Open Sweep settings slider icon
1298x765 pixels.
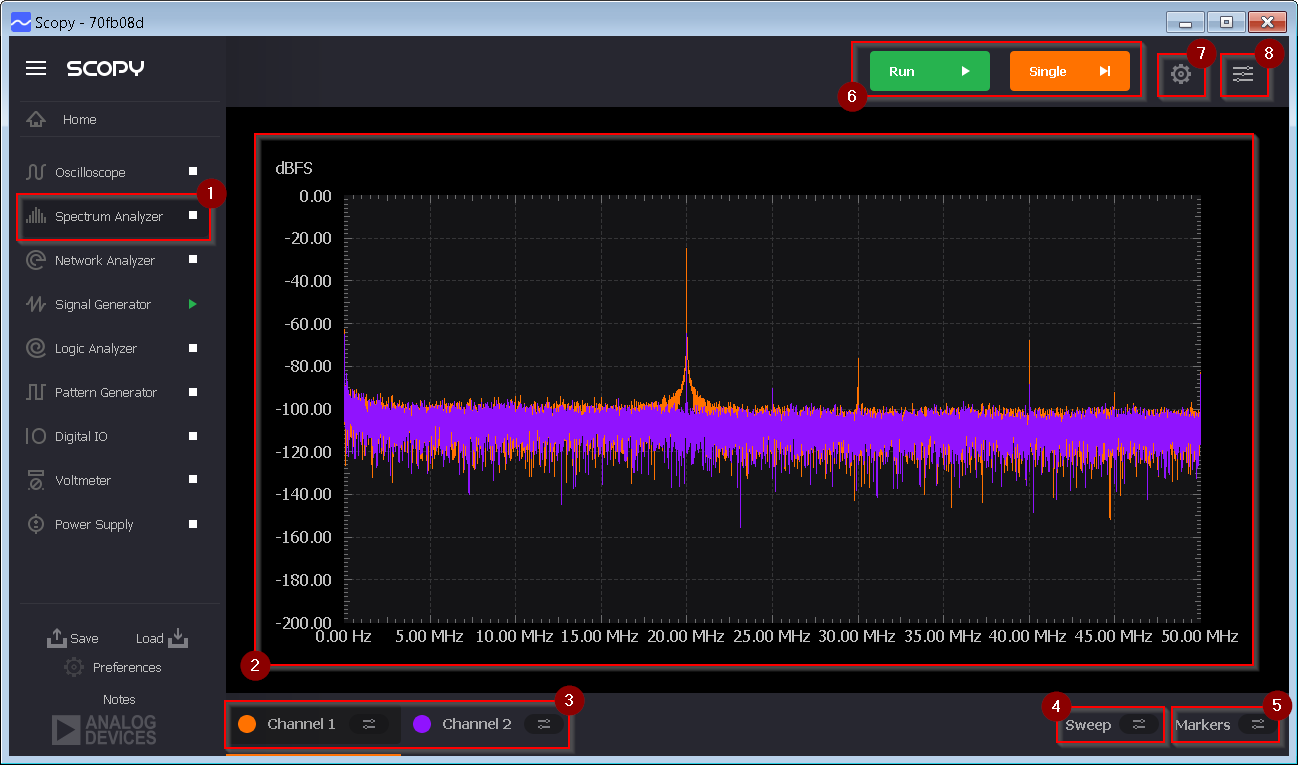click(x=1138, y=724)
